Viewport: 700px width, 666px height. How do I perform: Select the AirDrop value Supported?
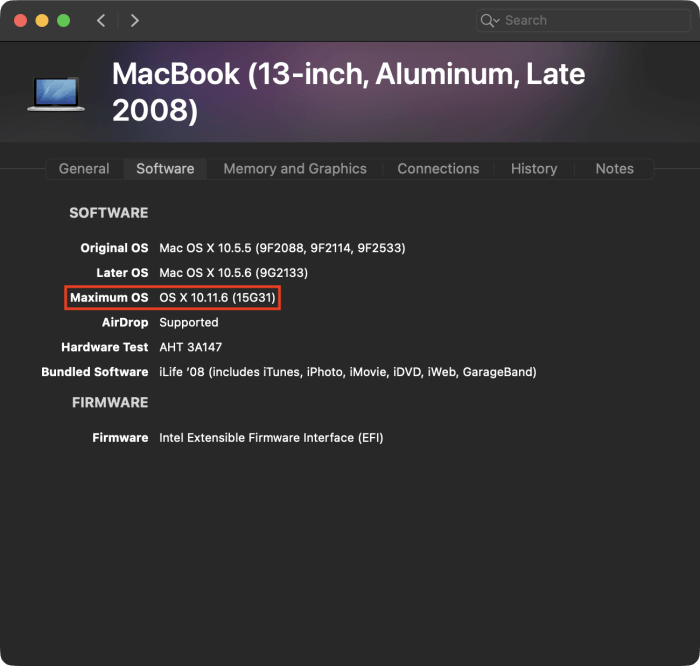[x=189, y=322]
